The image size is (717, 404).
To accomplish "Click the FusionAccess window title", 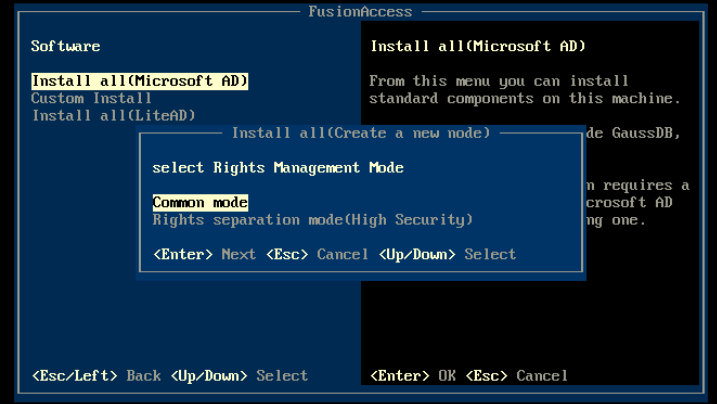I will point(361,12).
